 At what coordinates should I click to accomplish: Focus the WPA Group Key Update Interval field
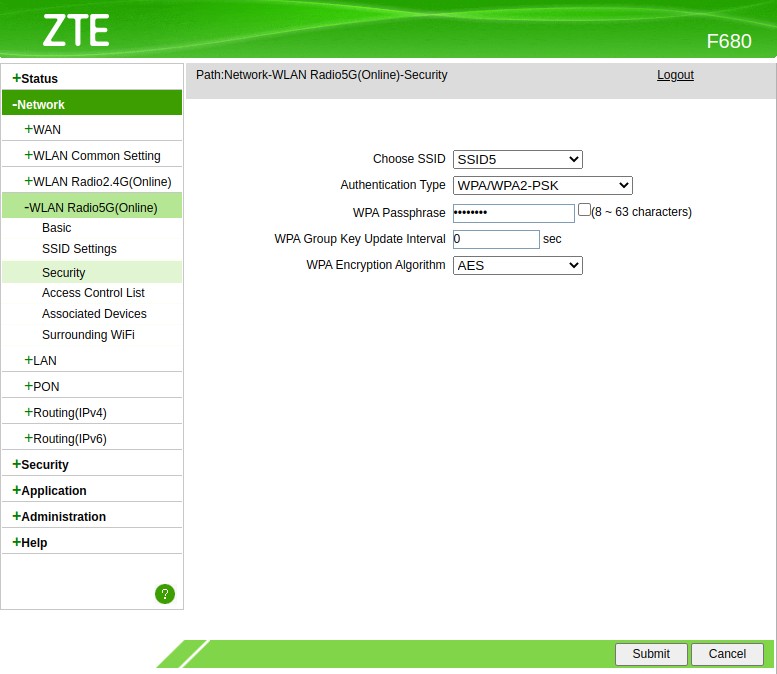coord(496,239)
